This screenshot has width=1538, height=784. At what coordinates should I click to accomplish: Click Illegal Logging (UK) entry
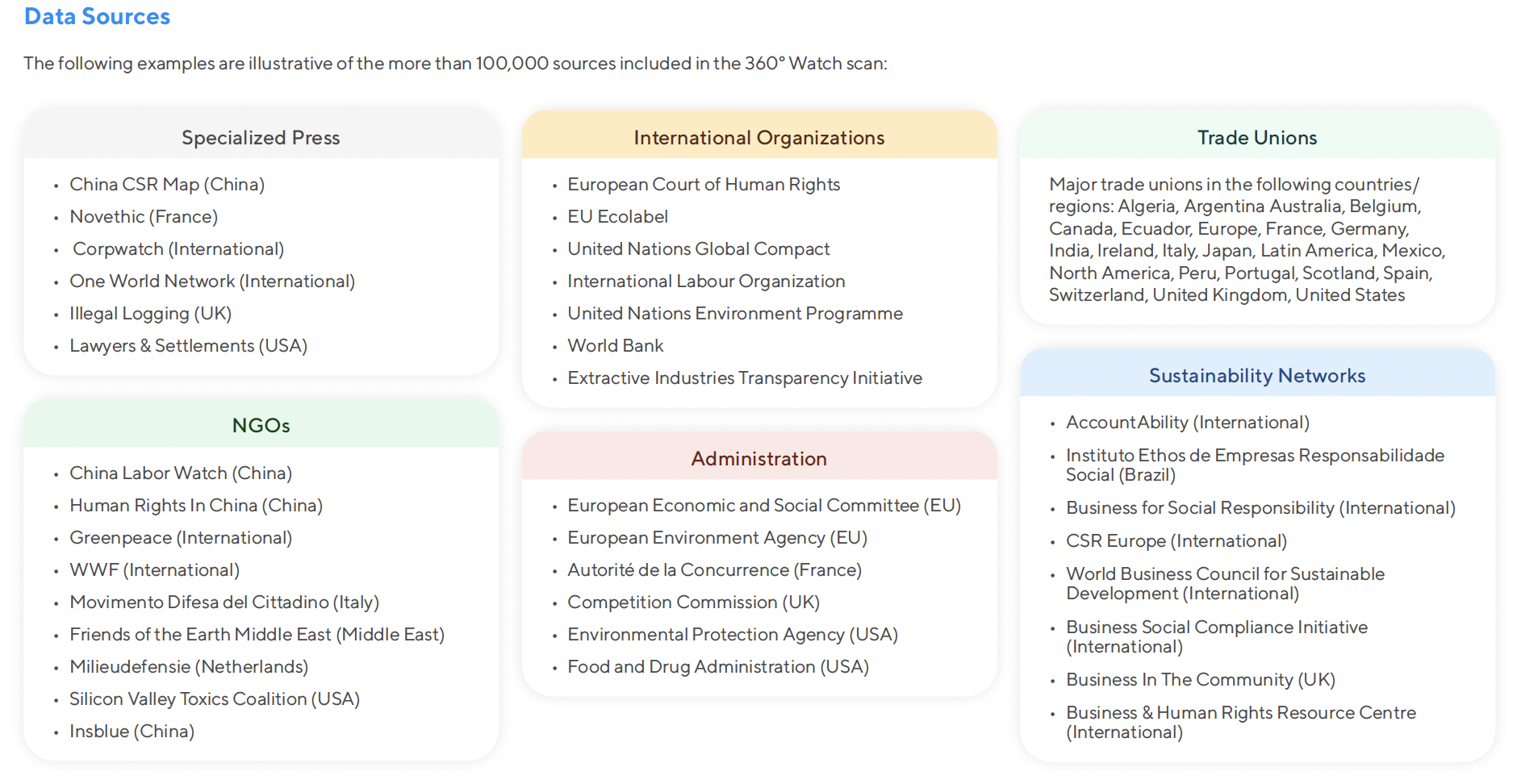[x=151, y=314]
